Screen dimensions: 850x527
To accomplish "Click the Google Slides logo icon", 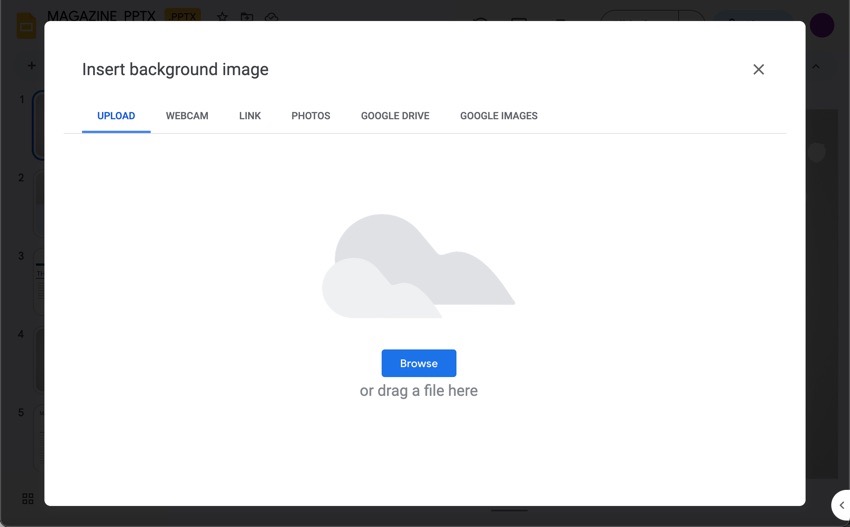I will tap(25, 26).
